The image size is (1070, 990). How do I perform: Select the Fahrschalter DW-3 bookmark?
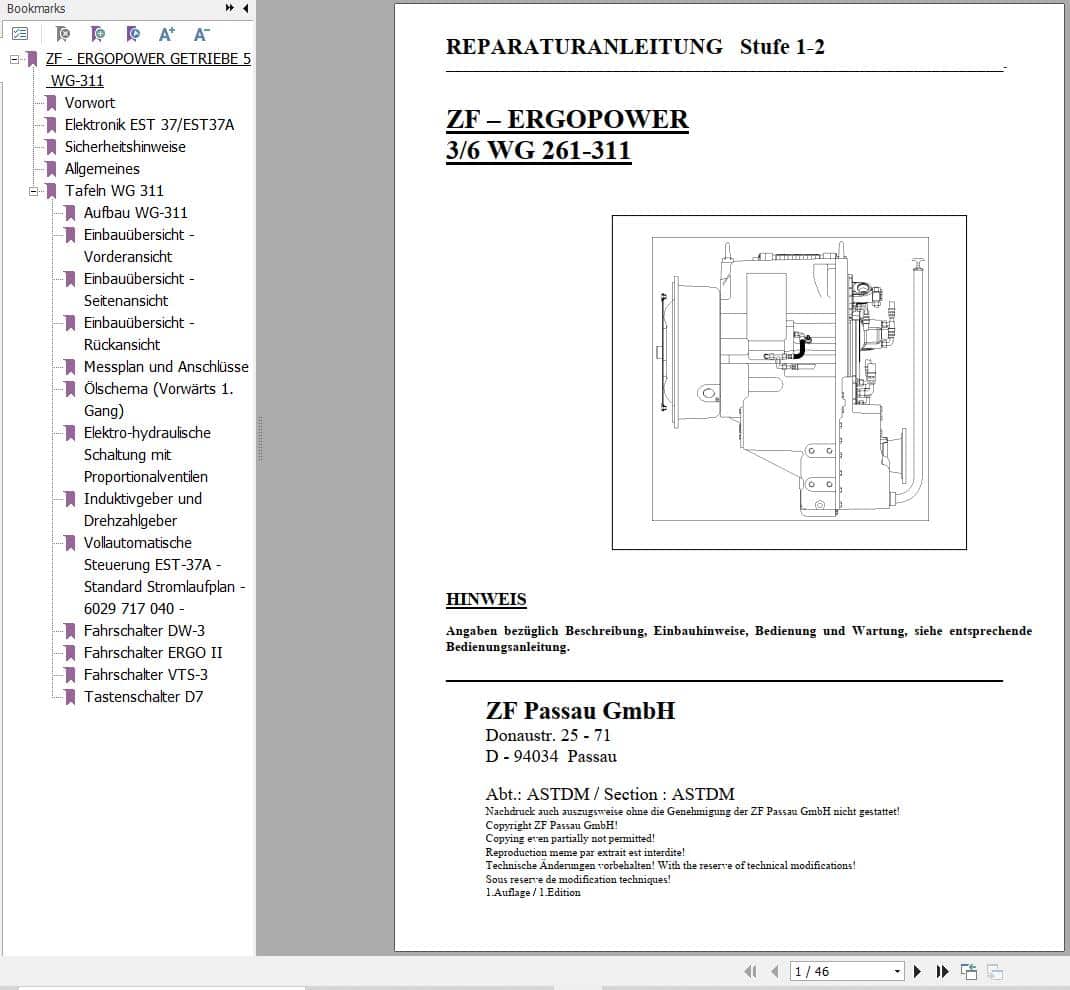tap(144, 630)
